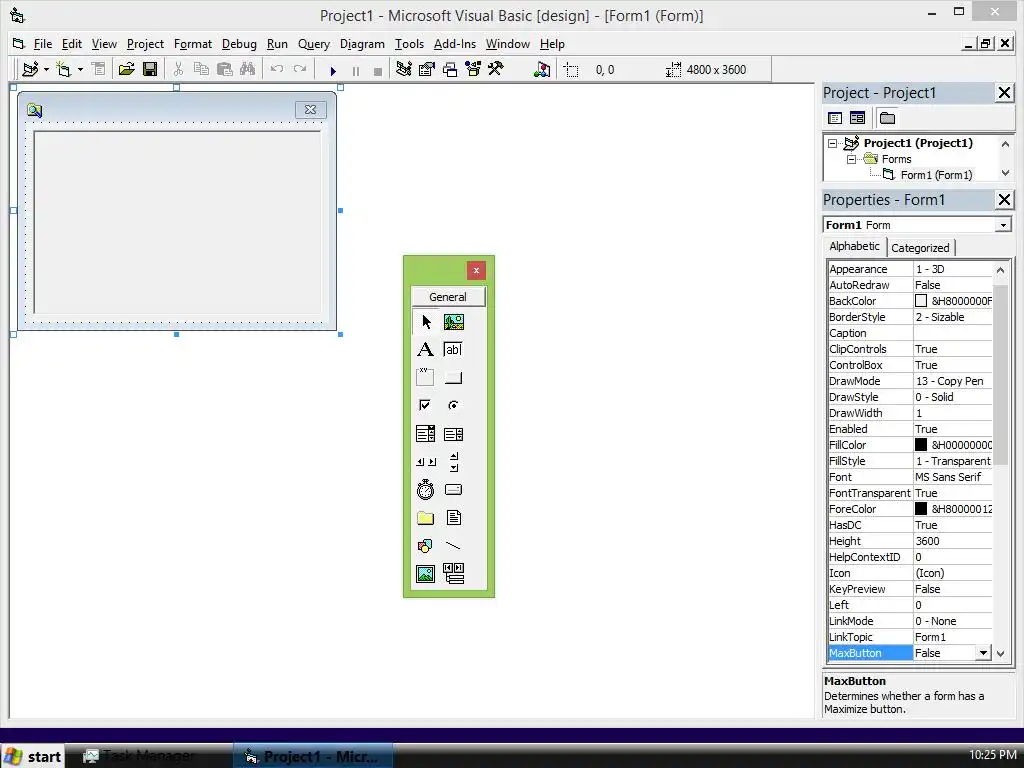Screen dimensions: 1024x768
Task: Select the PictureBox tool in the toolbox
Action: (454, 322)
